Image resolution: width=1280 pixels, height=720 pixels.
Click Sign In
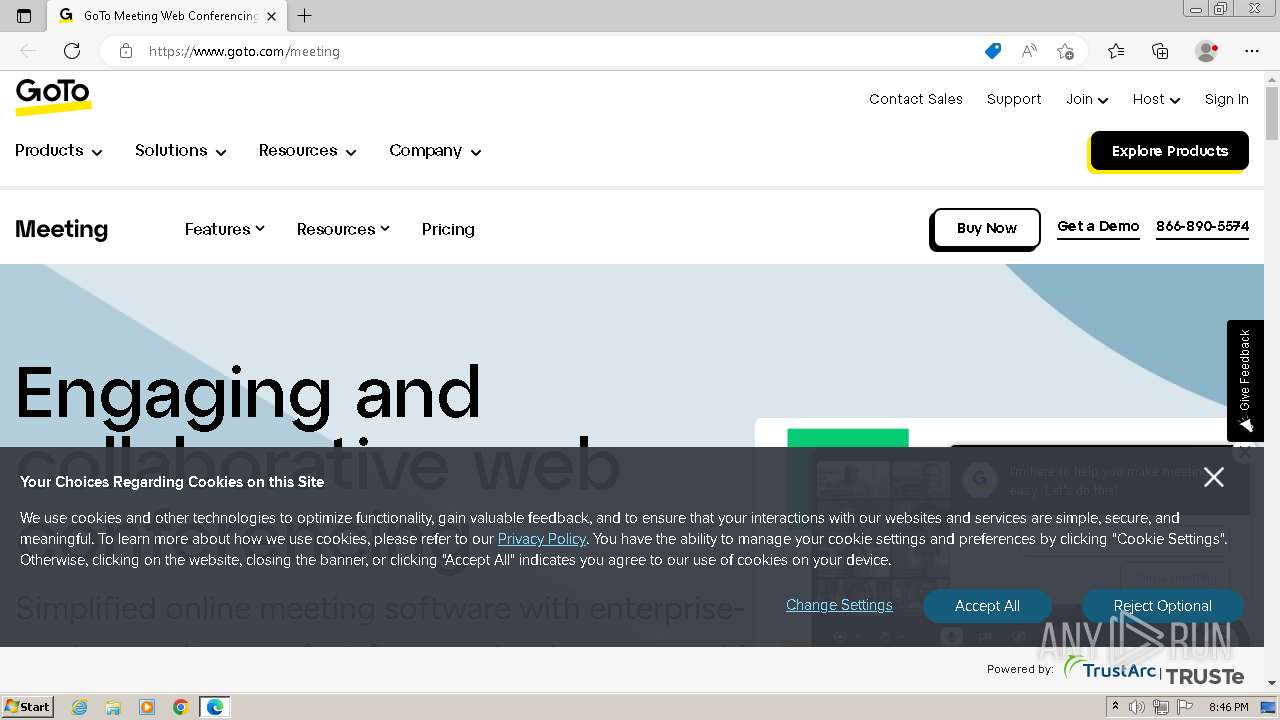coord(1227,99)
